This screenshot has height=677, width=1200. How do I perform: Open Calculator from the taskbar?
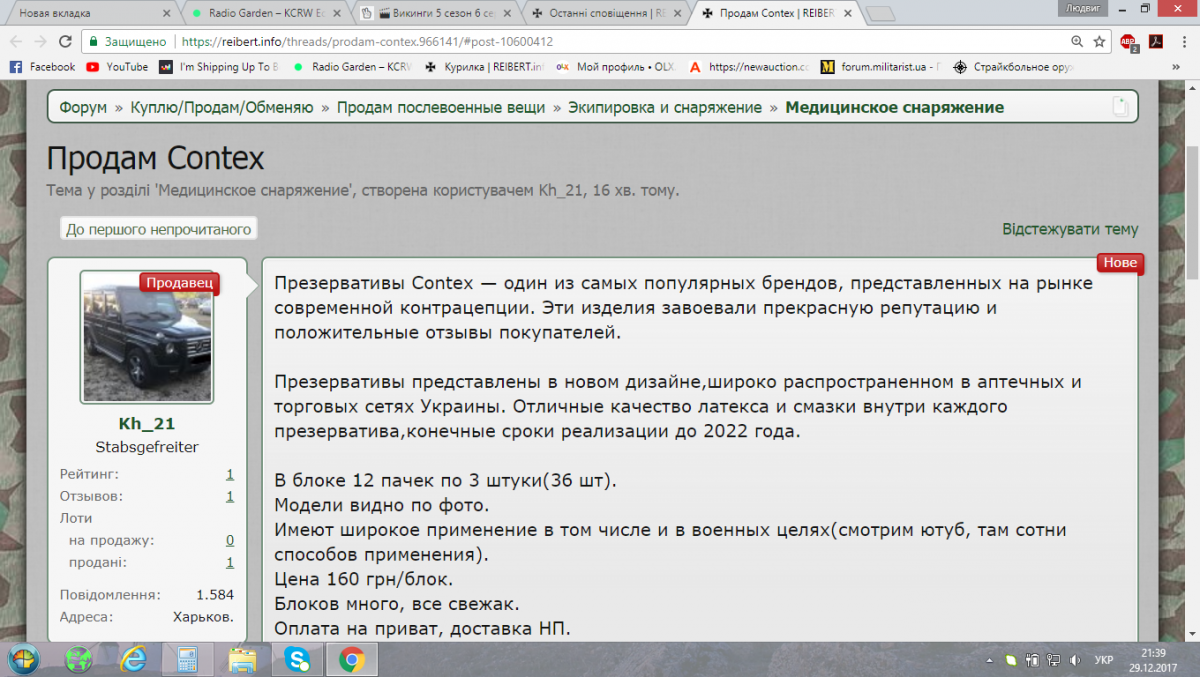click(187, 659)
